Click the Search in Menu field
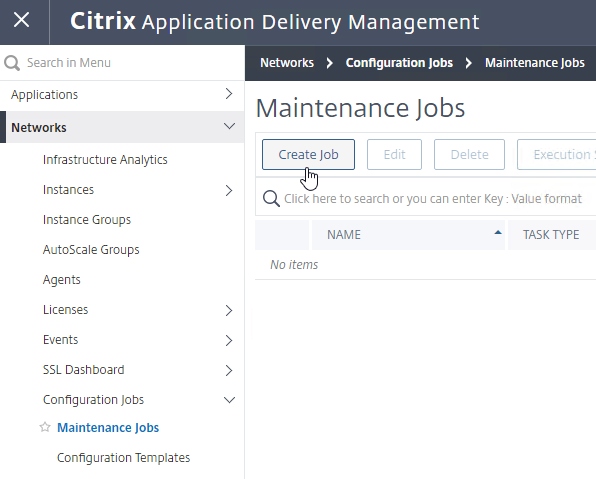 [122, 63]
